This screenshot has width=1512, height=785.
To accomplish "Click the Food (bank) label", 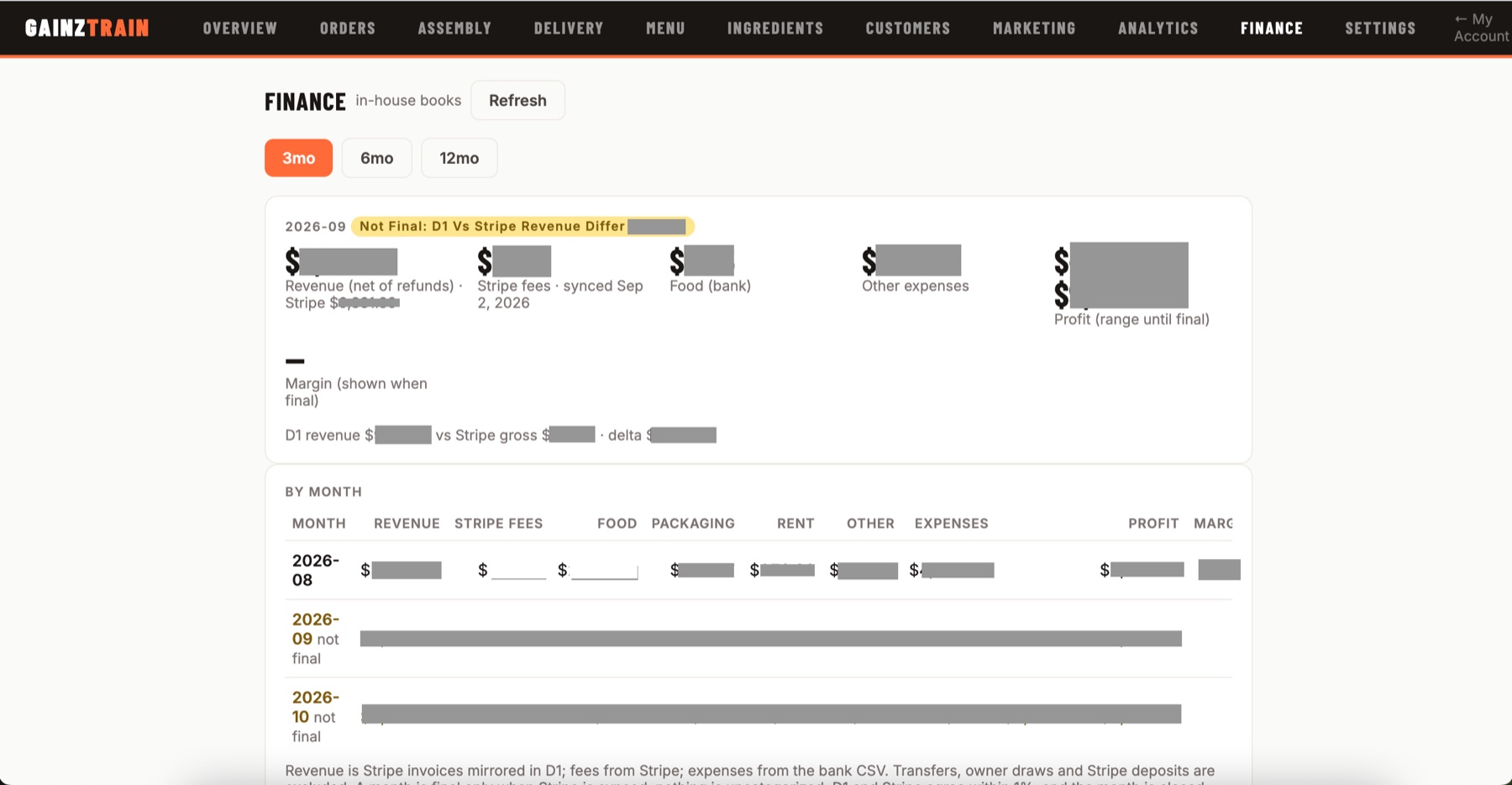I will tap(710, 286).
